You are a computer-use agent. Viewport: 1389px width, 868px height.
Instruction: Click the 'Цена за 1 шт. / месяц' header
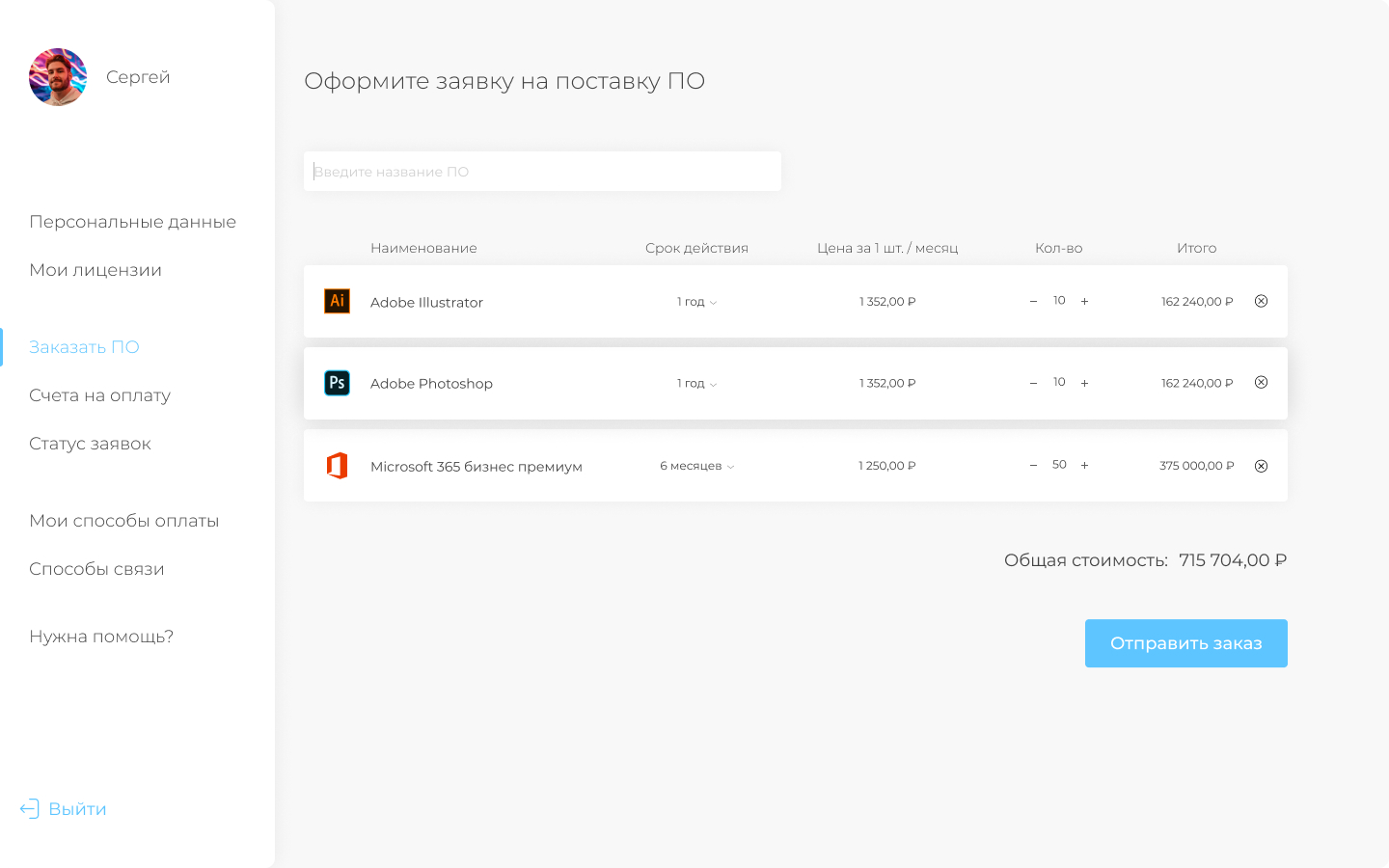[x=887, y=248]
